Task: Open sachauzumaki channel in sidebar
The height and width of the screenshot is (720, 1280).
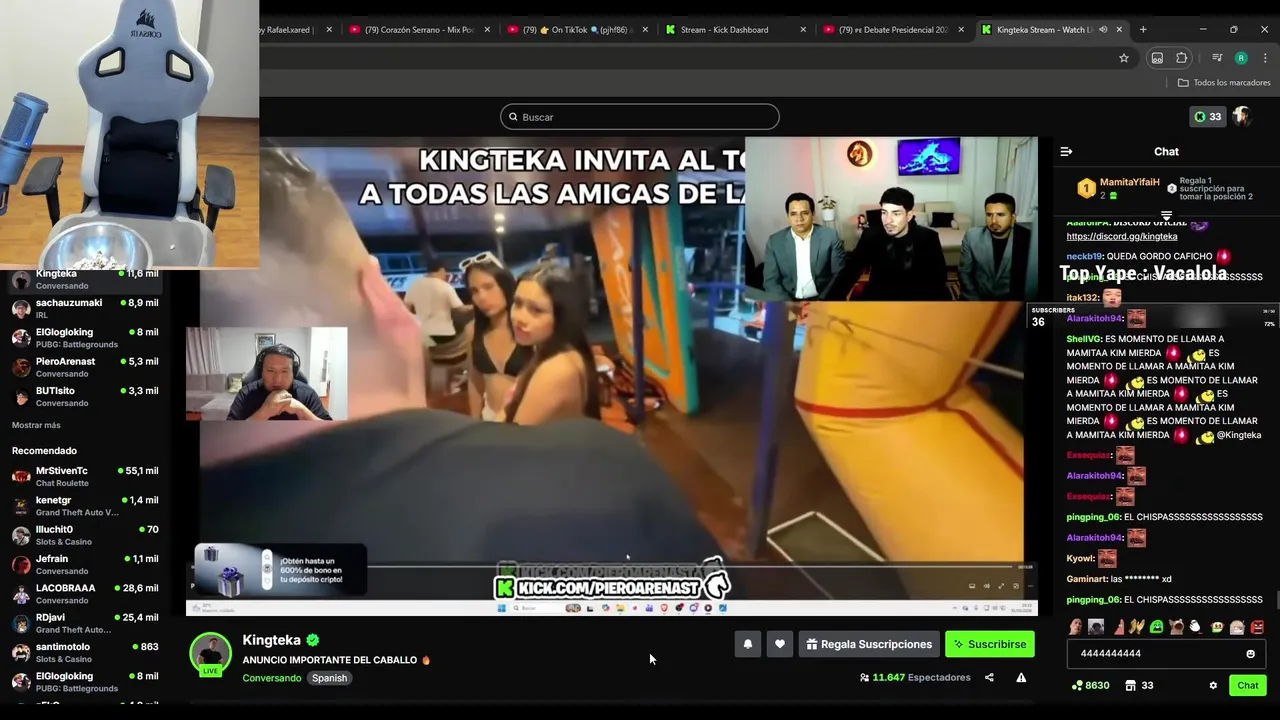Action: pos(85,308)
